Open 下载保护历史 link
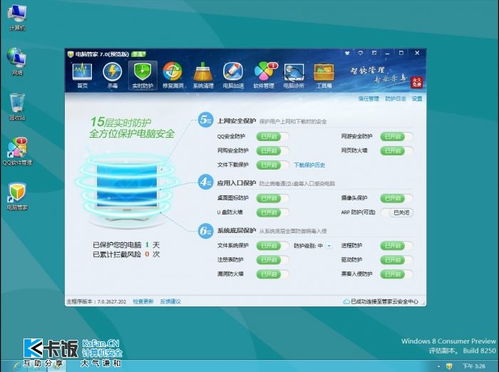 [x=309, y=165]
